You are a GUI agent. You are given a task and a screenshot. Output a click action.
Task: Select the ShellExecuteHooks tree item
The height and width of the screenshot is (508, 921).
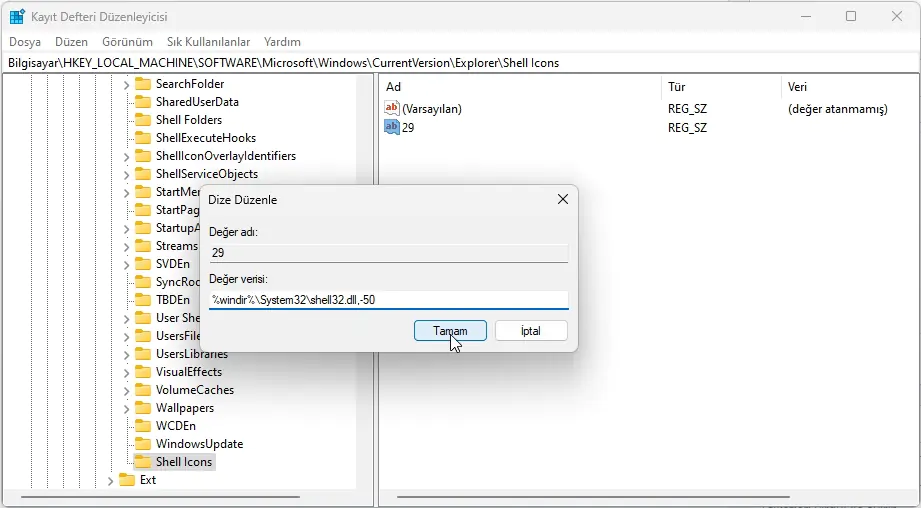coord(206,138)
